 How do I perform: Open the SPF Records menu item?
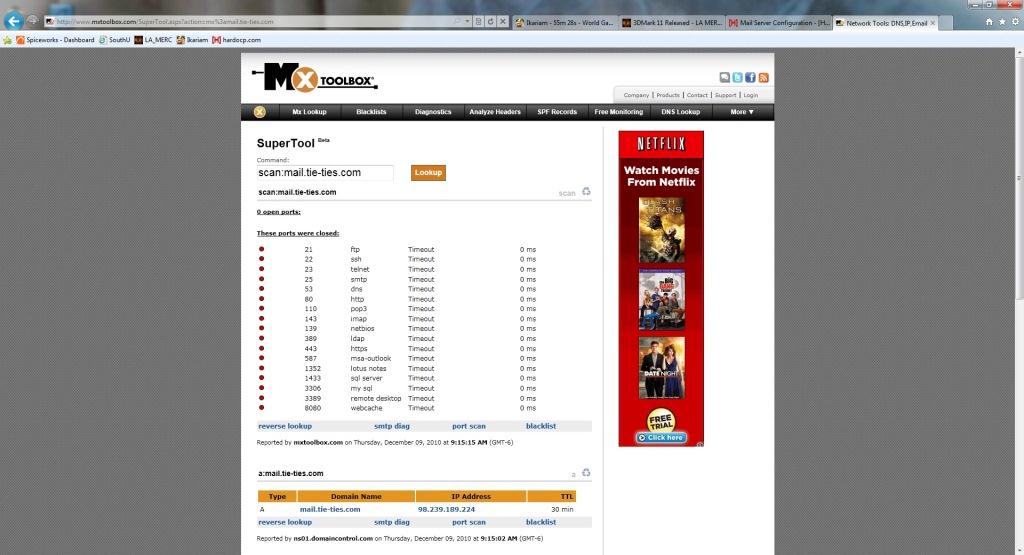coord(557,112)
